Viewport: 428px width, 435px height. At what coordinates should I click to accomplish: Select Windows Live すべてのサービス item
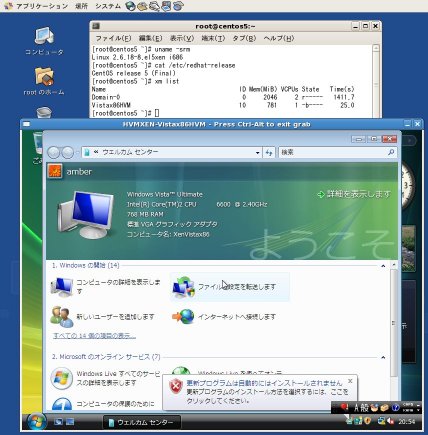[x=106, y=378]
